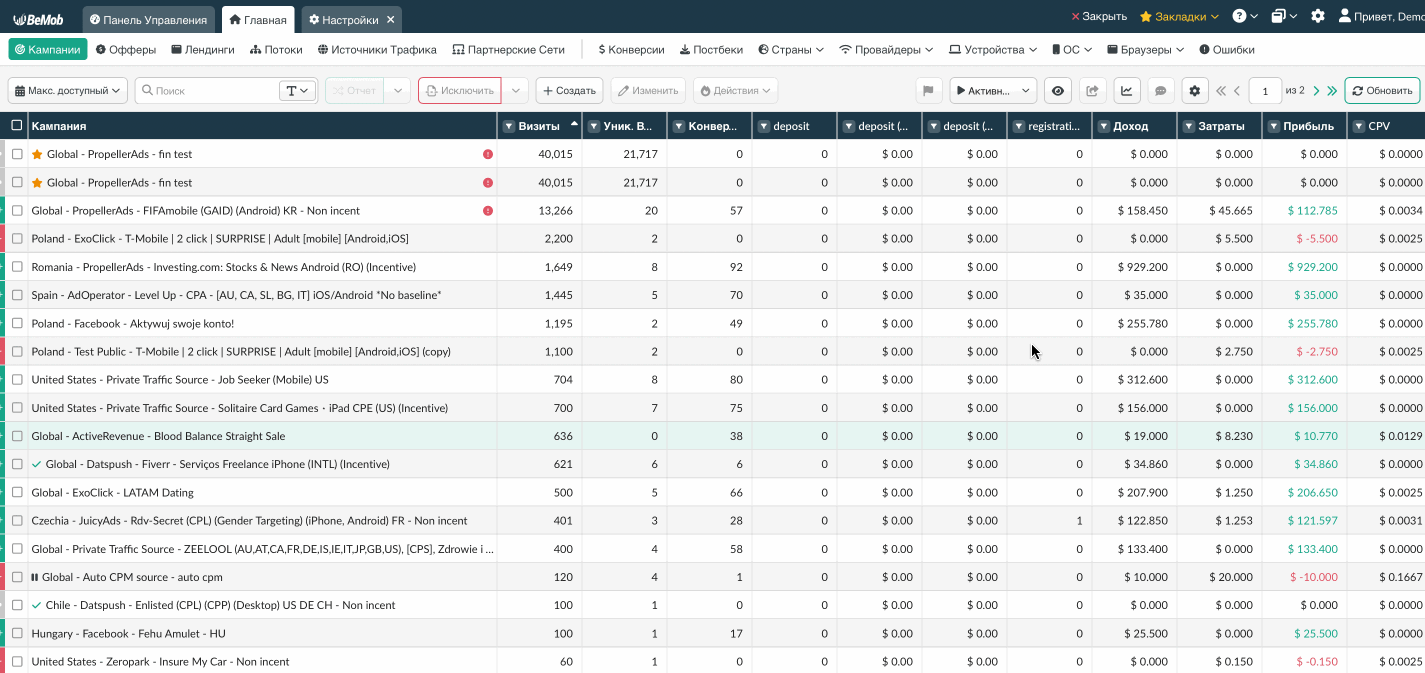Open the Устройства dropdown
The height and width of the screenshot is (673, 1425).
(x=994, y=49)
